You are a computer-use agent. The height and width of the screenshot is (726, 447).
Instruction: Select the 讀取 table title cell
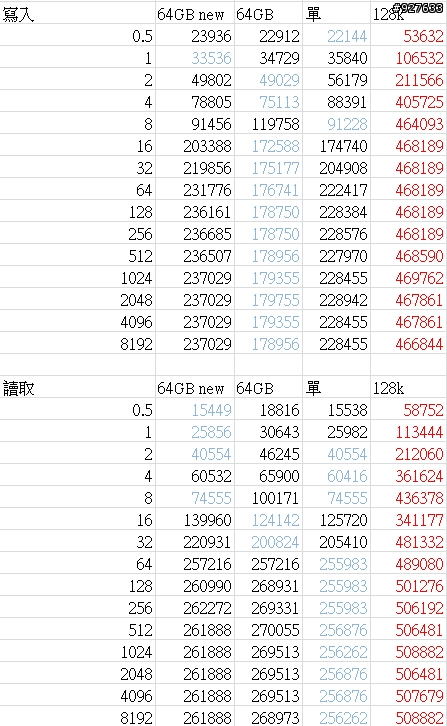[x=77, y=388]
